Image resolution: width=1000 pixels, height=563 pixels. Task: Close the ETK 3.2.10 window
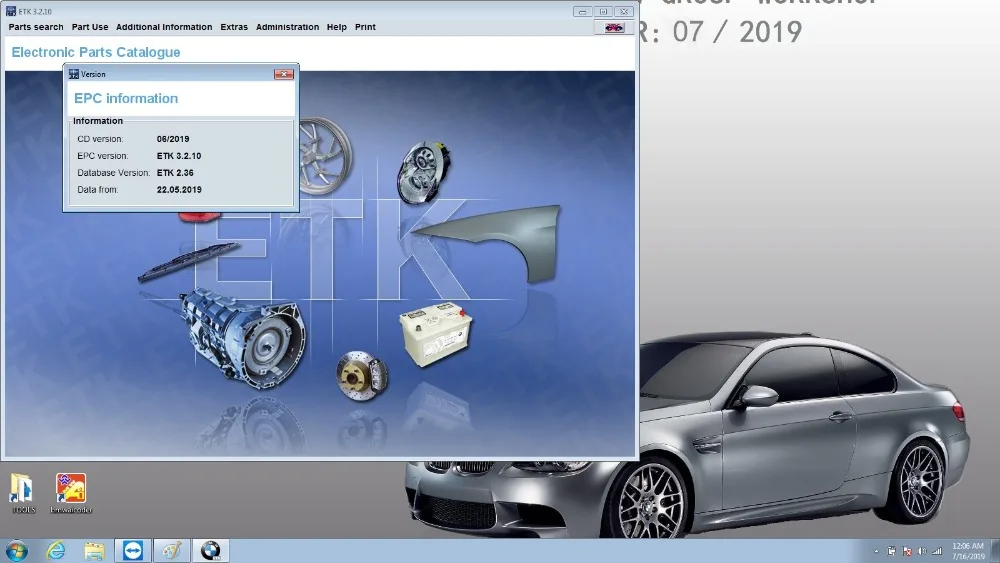click(x=624, y=11)
